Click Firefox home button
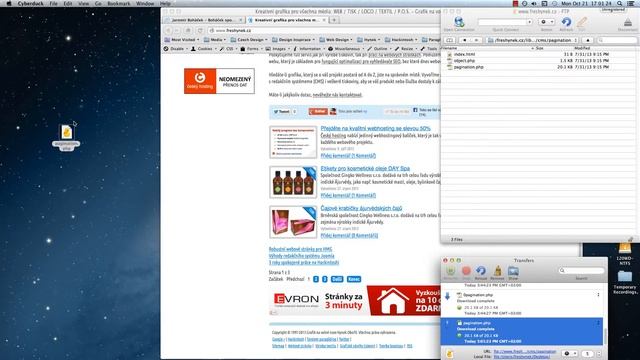The height and width of the screenshot is (360, 640). 188,30
